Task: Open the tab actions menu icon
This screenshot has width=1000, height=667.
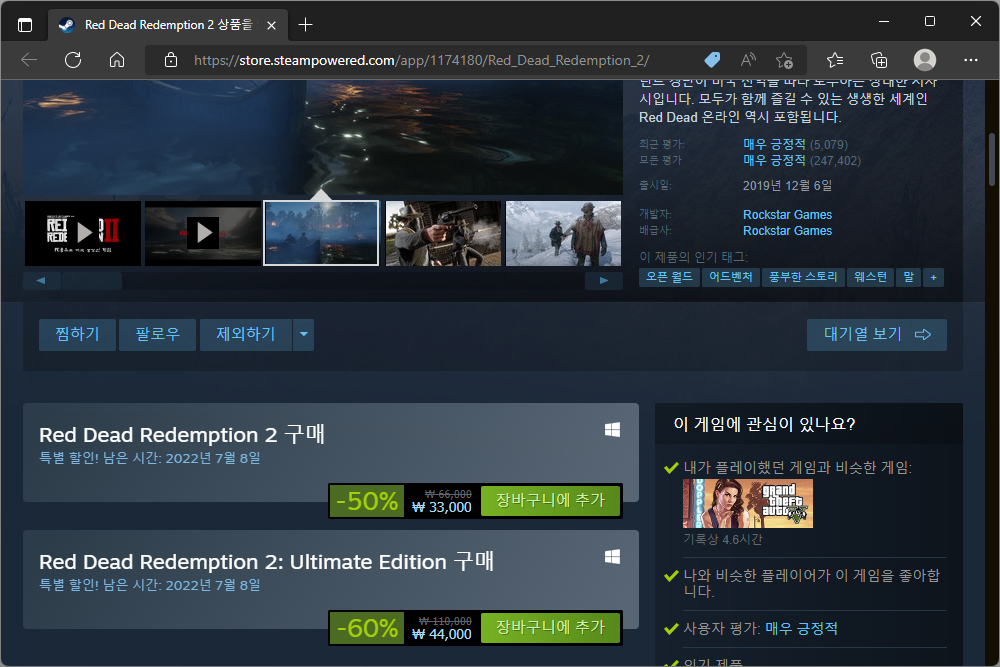Action: [x=25, y=25]
